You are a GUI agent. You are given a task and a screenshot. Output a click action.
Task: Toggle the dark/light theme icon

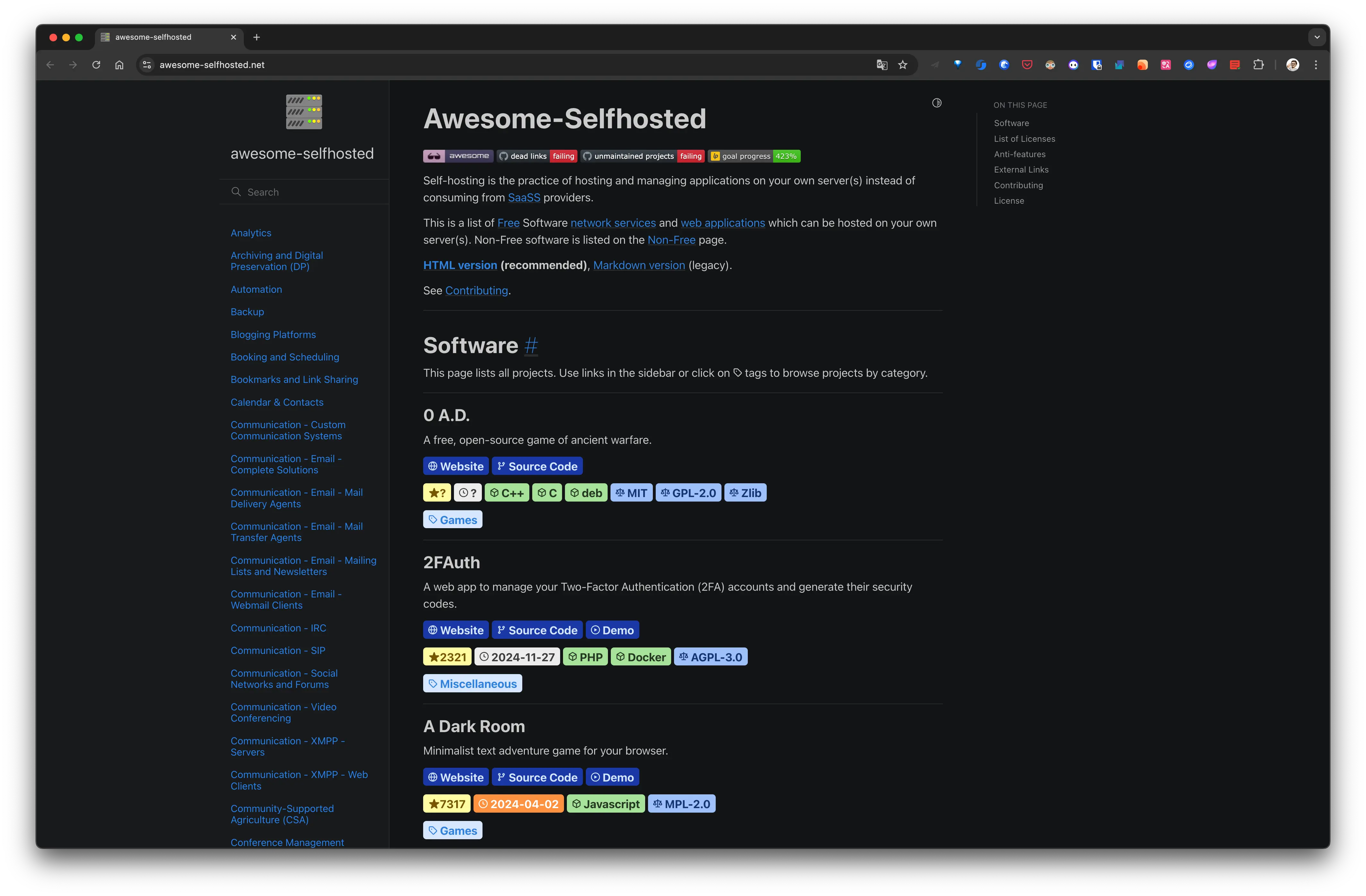pos(937,103)
